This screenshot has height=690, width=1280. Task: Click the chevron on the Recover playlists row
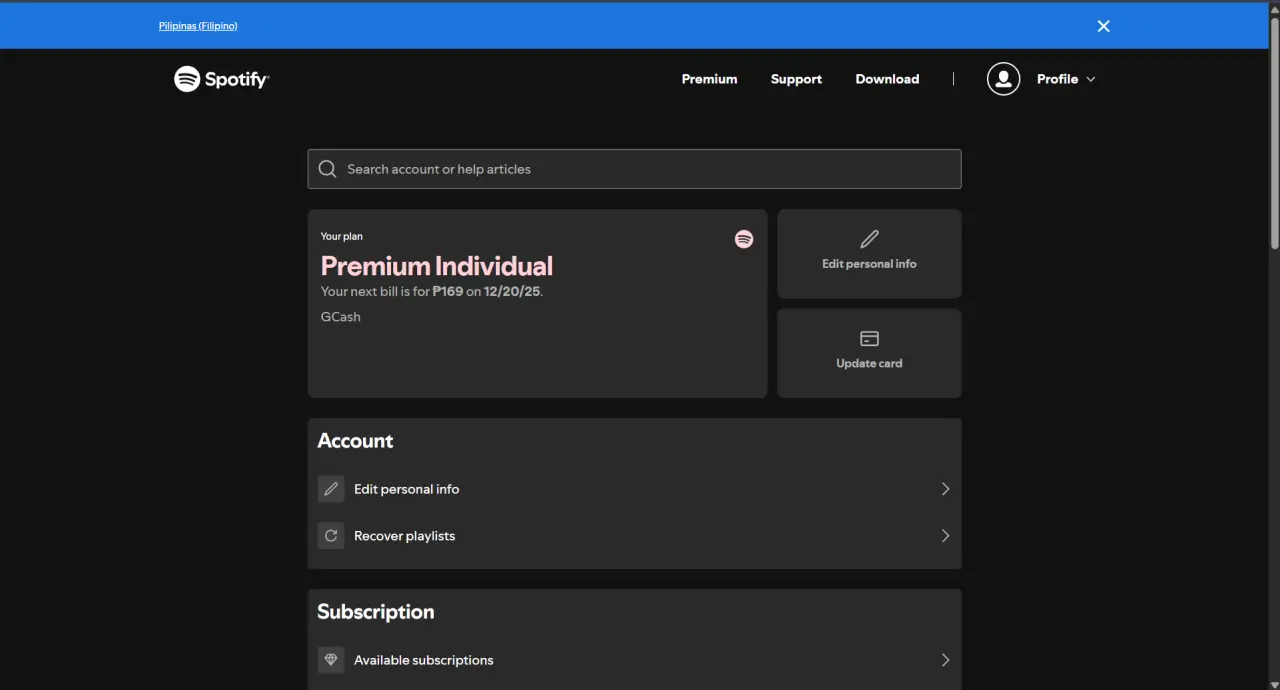pyautogui.click(x=945, y=536)
